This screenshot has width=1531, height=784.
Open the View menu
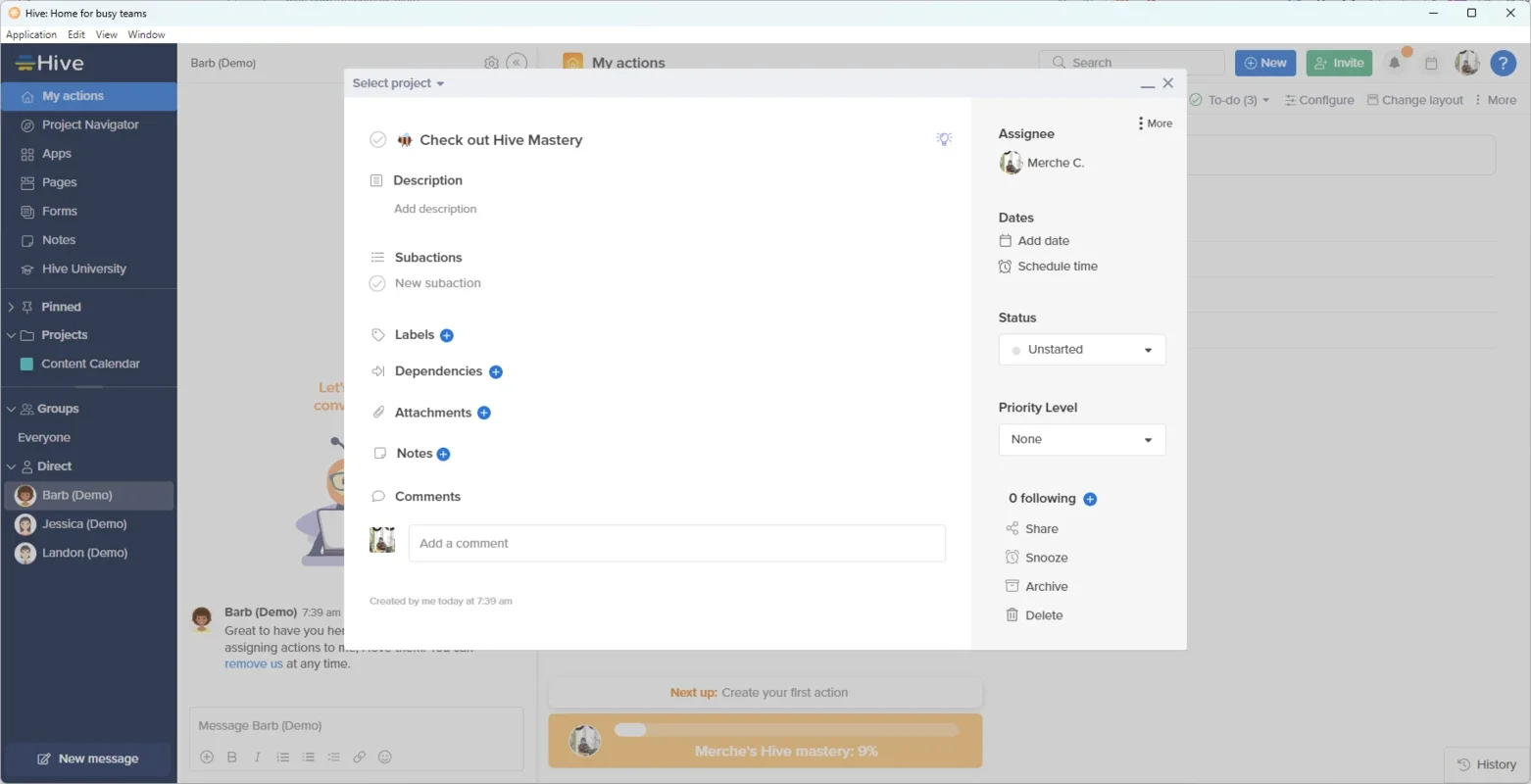(107, 34)
